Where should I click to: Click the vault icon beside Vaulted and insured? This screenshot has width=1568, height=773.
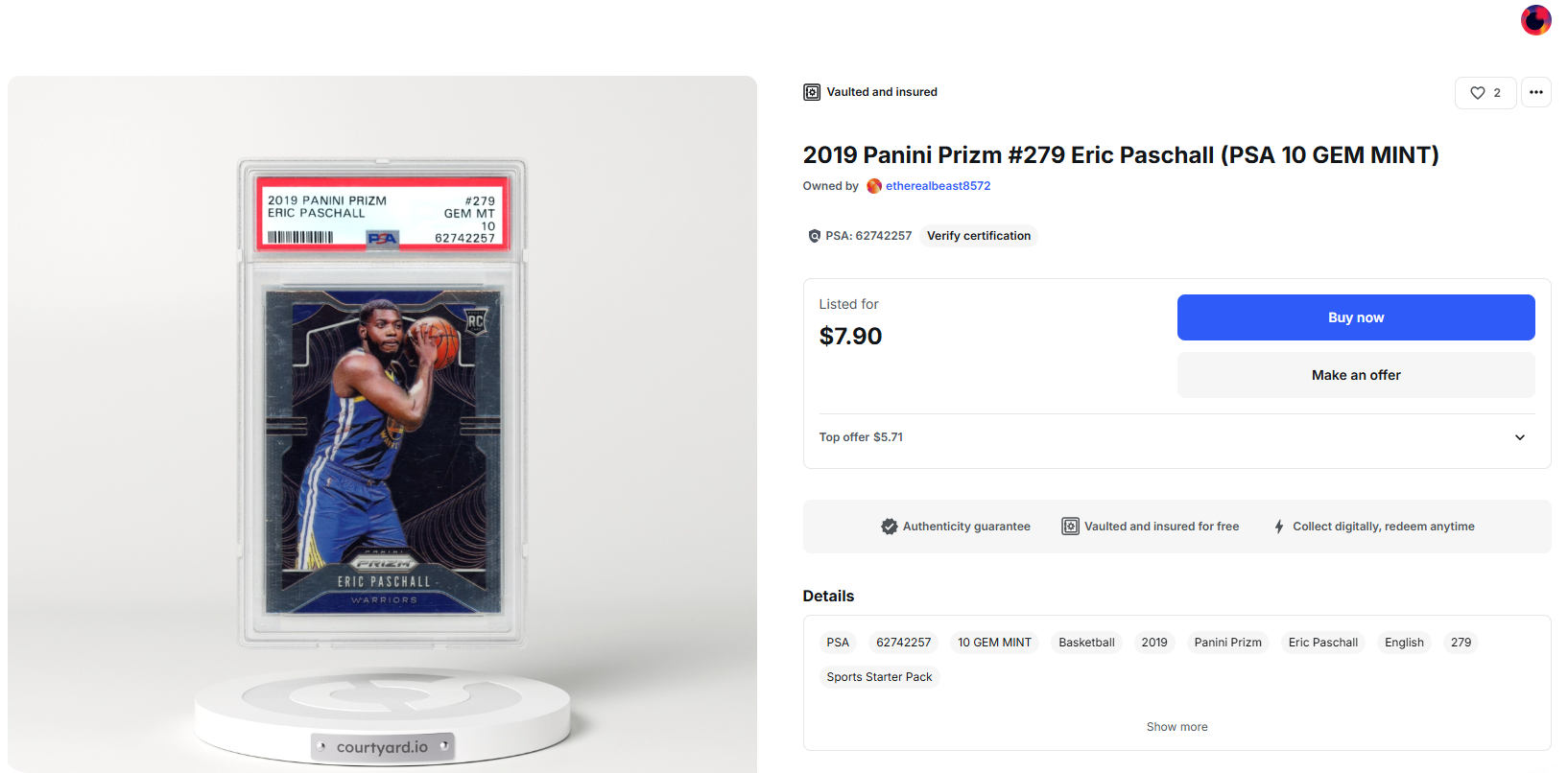click(812, 92)
